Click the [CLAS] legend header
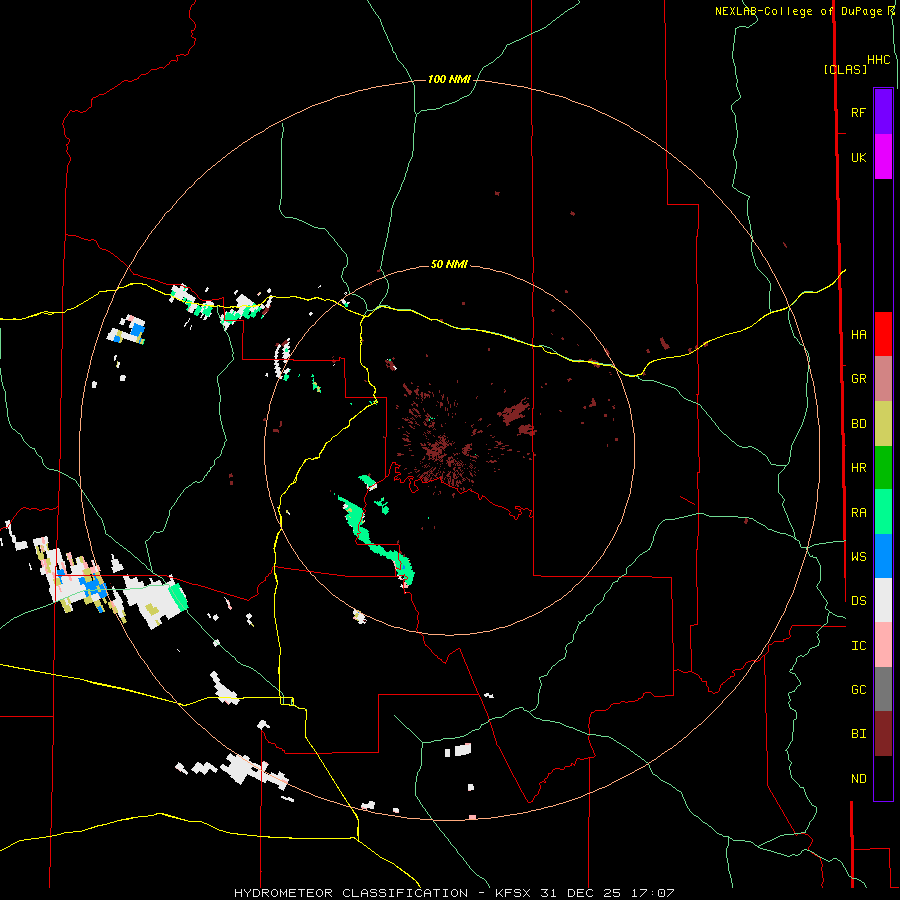The image size is (900, 900). click(x=845, y=69)
